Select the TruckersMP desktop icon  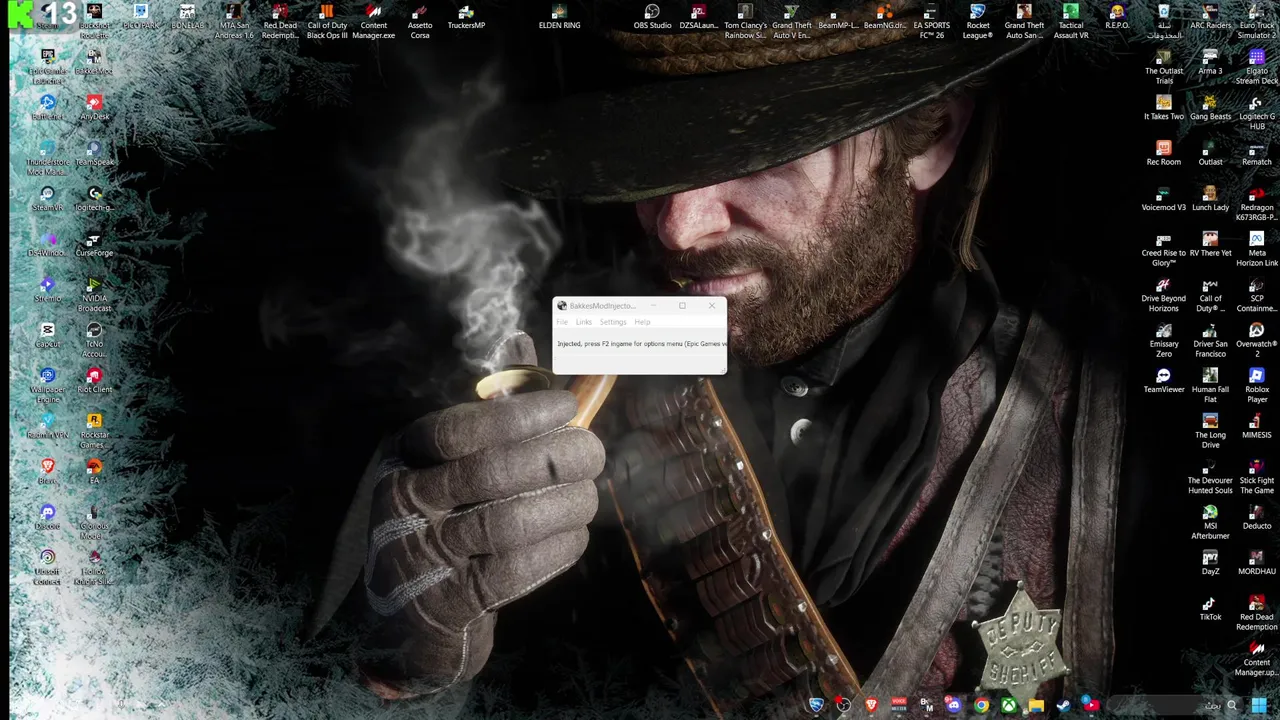point(466,17)
